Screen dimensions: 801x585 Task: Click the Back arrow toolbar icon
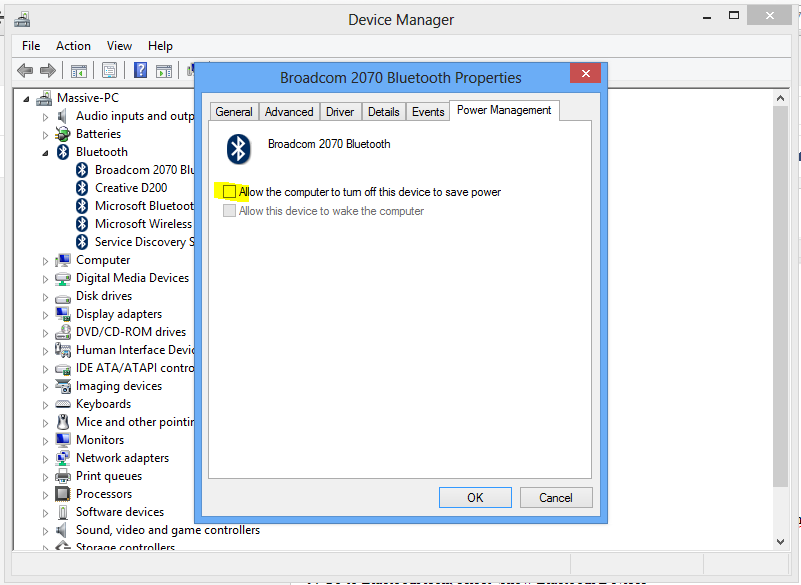[25, 70]
